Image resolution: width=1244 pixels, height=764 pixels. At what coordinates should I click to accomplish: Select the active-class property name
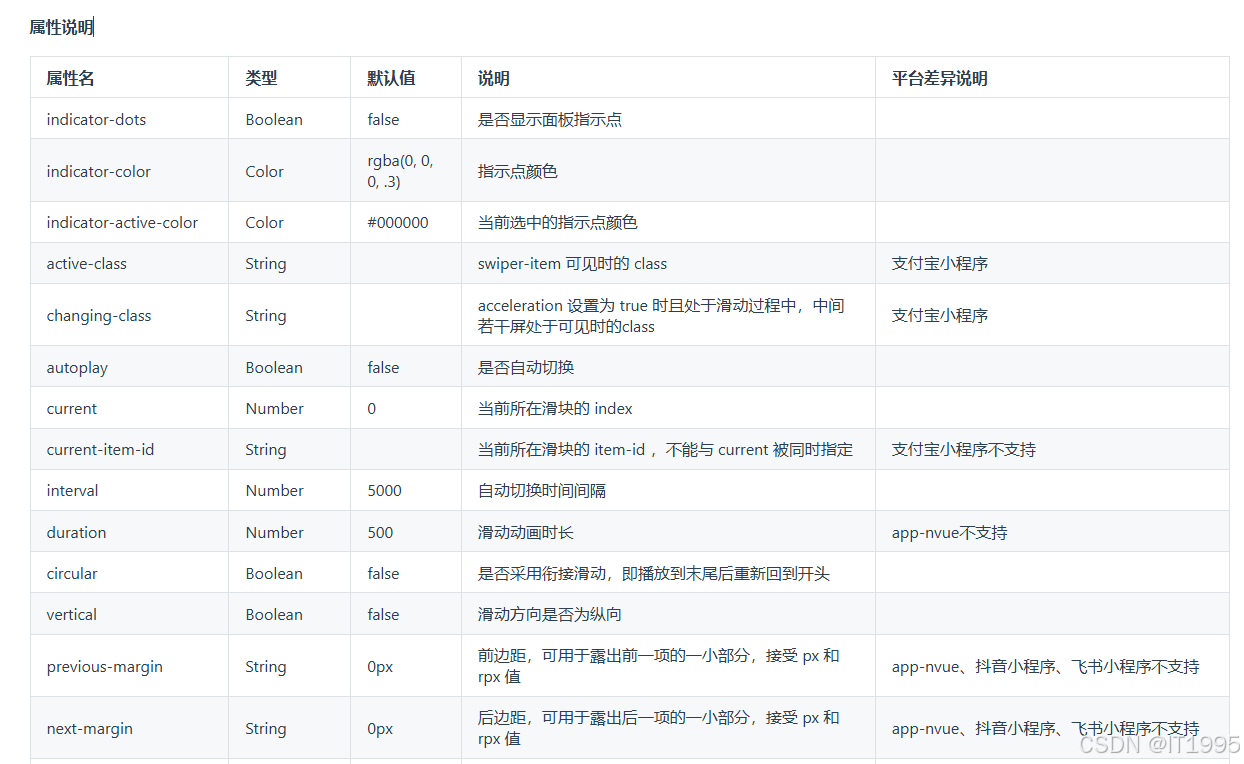click(86, 264)
